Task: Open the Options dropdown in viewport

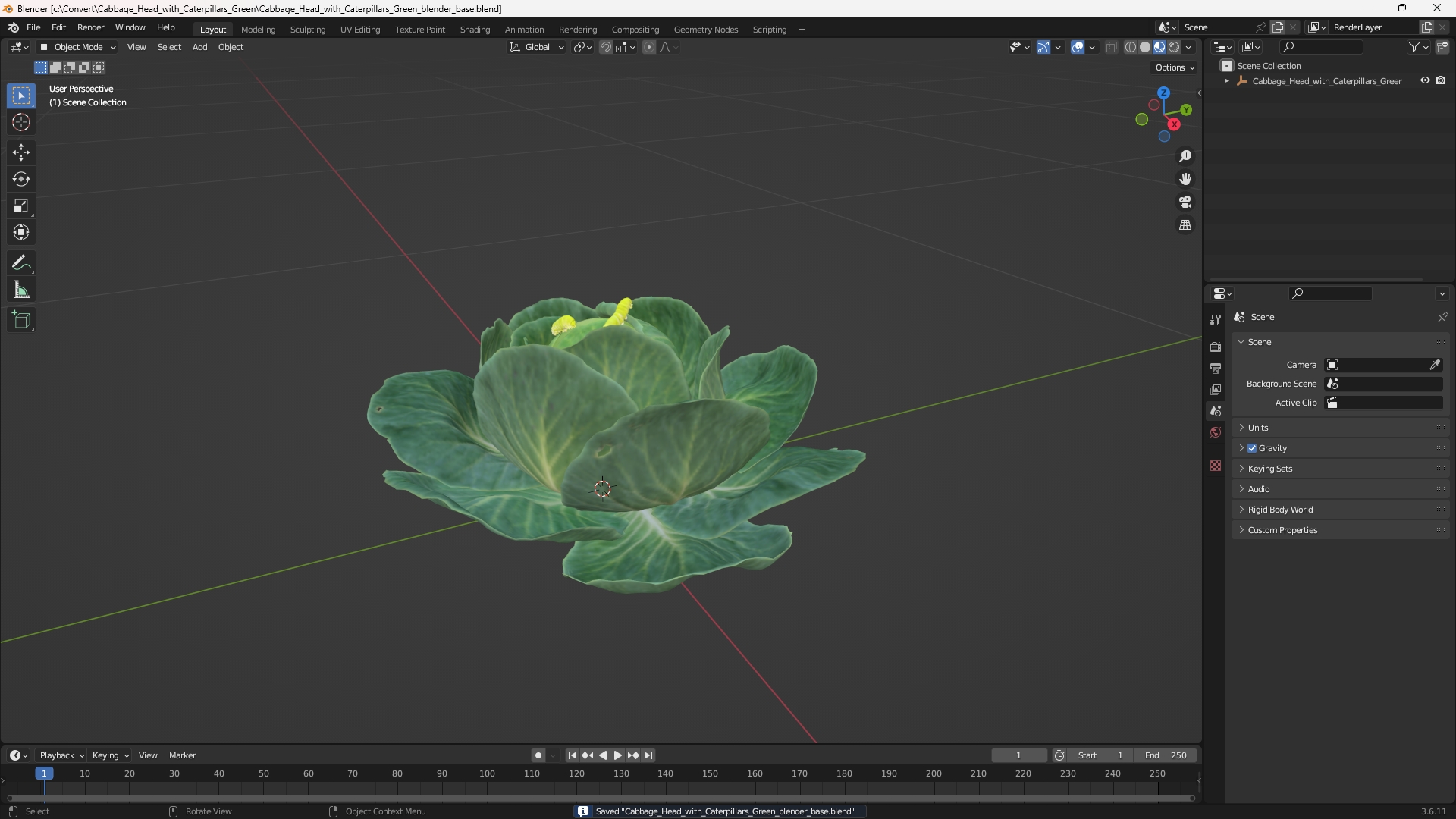Action: point(1175,67)
